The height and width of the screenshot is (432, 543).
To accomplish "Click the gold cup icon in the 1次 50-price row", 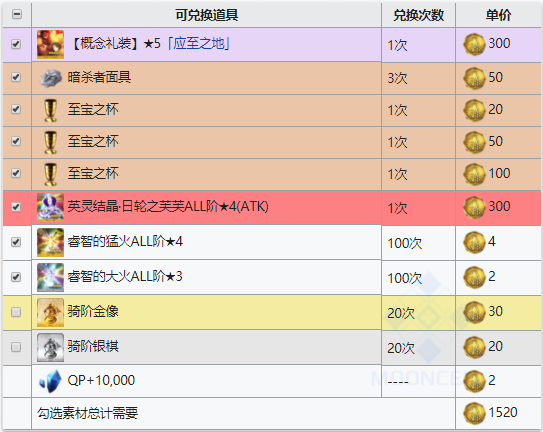I will [51, 142].
